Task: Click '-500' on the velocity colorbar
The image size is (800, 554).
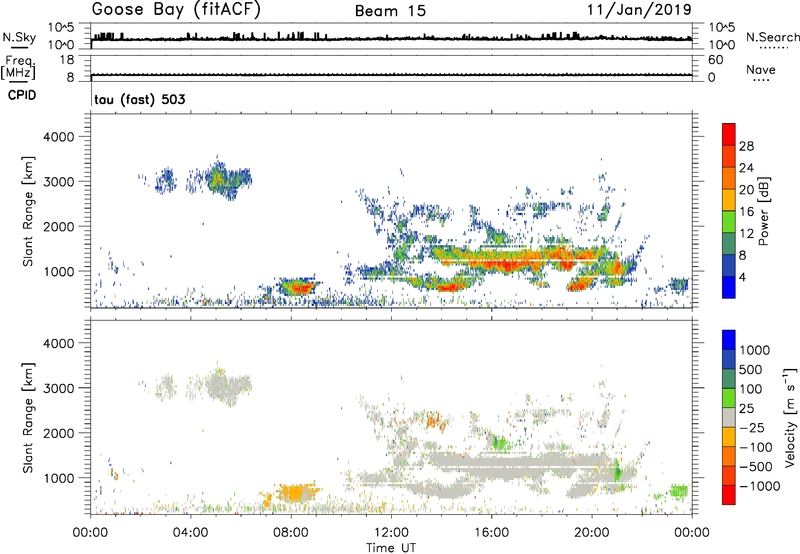Action: (756, 466)
